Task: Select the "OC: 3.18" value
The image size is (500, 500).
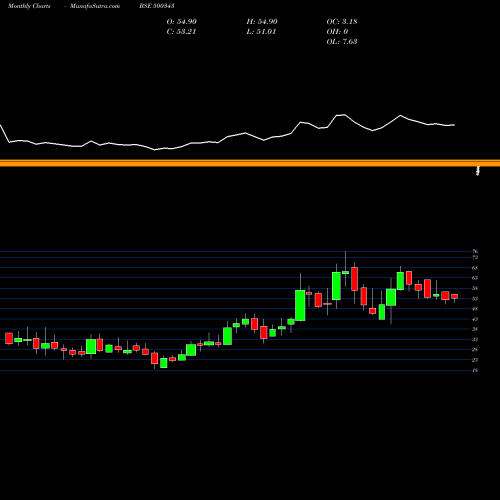Action: (342, 22)
